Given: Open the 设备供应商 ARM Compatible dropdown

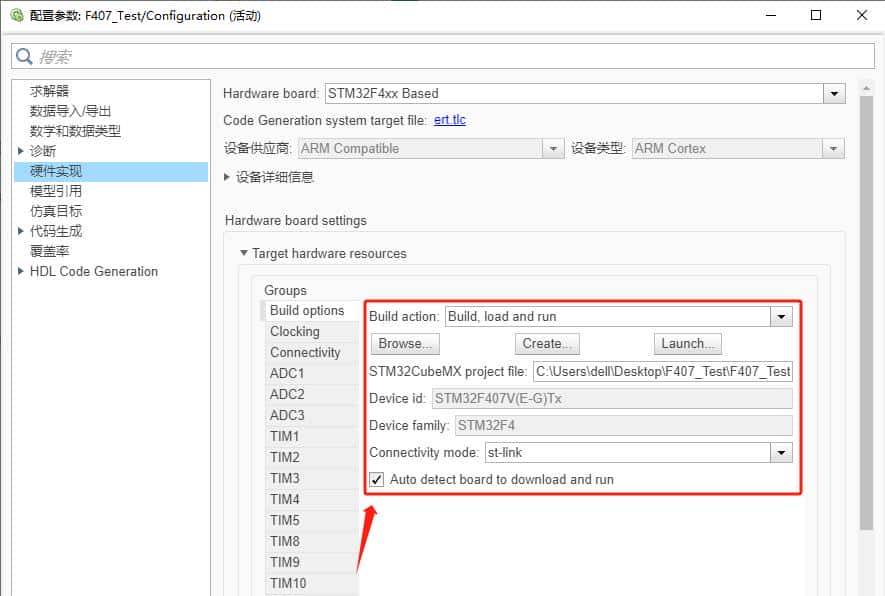Looking at the screenshot, I should click(x=554, y=147).
